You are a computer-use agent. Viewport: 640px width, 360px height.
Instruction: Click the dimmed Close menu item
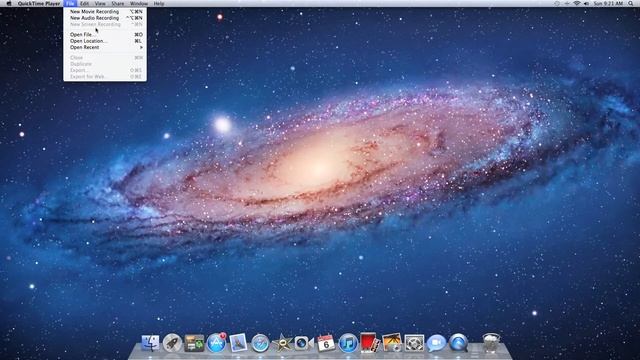pyautogui.click(x=105, y=58)
